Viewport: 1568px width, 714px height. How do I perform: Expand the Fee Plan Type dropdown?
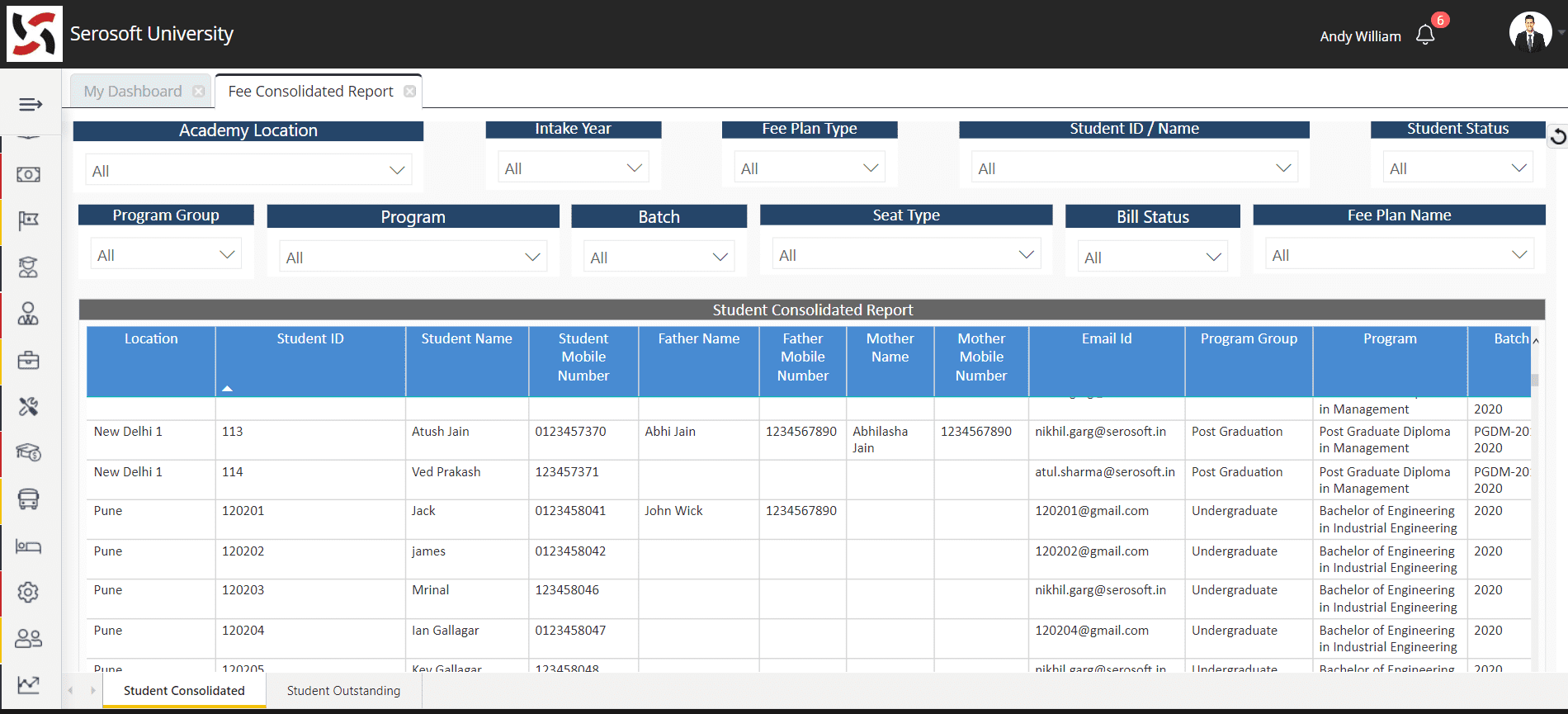[x=810, y=168]
